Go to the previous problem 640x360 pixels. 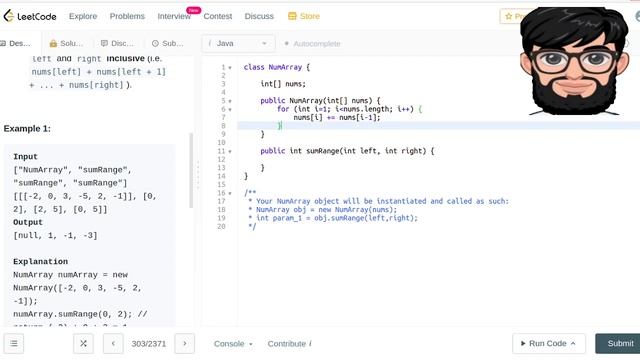point(113,344)
